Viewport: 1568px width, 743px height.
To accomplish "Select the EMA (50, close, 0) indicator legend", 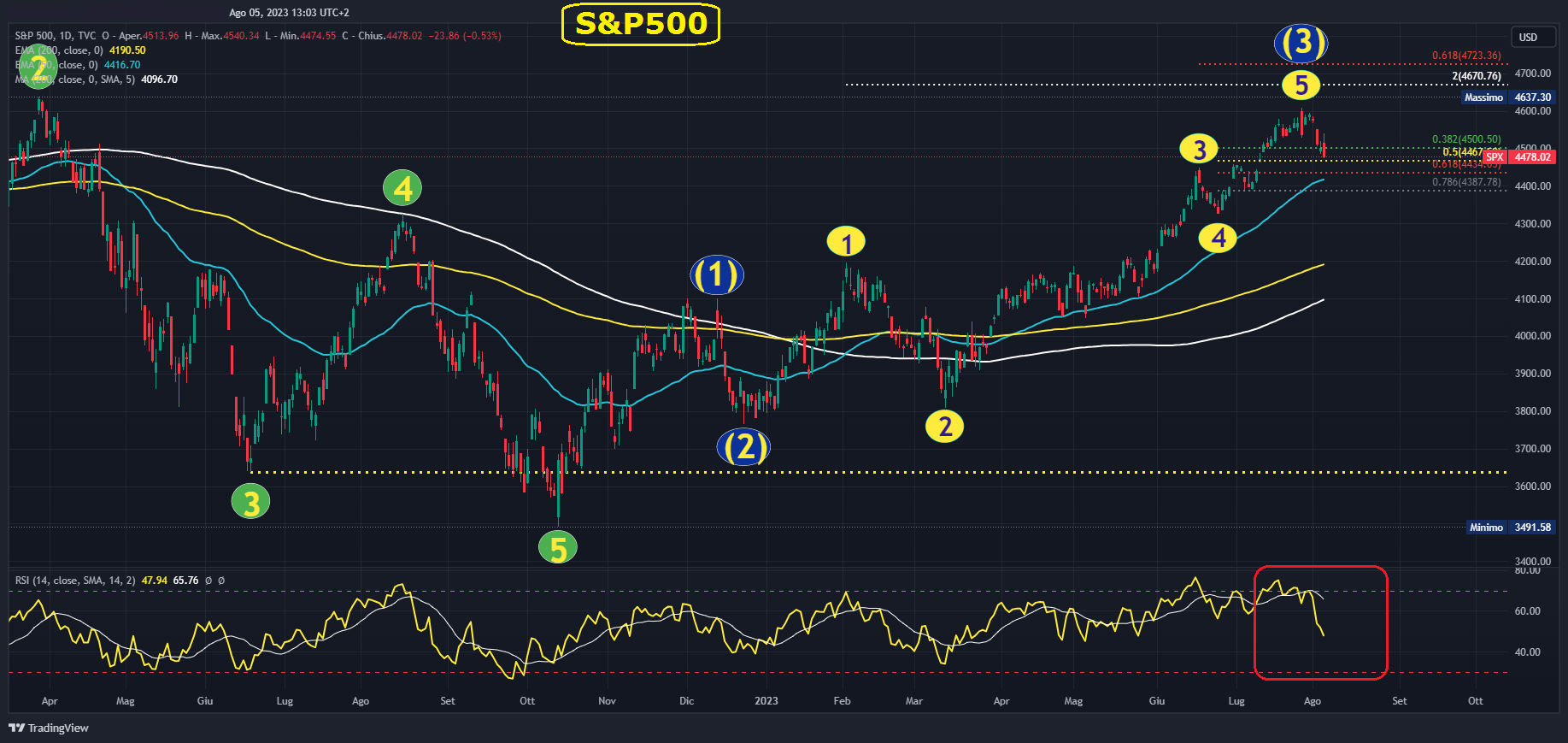I will coord(56,65).
